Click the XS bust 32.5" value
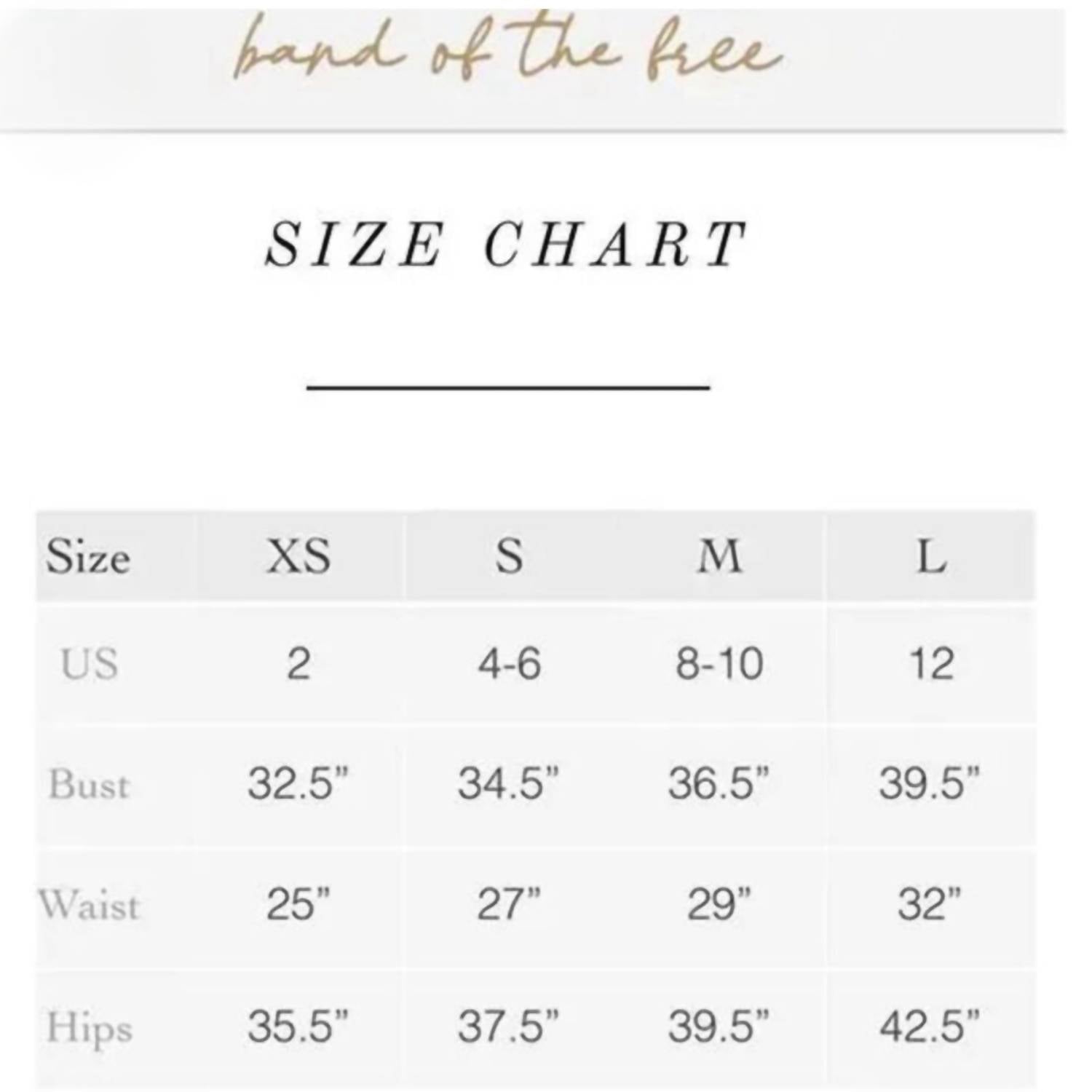This screenshot has width=1092, height=1092. tap(298, 784)
